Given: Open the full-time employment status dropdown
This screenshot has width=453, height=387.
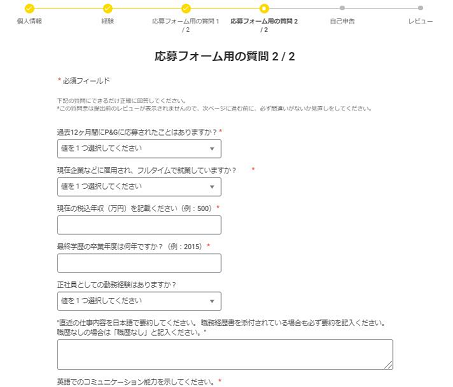Looking at the screenshot, I should tap(139, 187).
